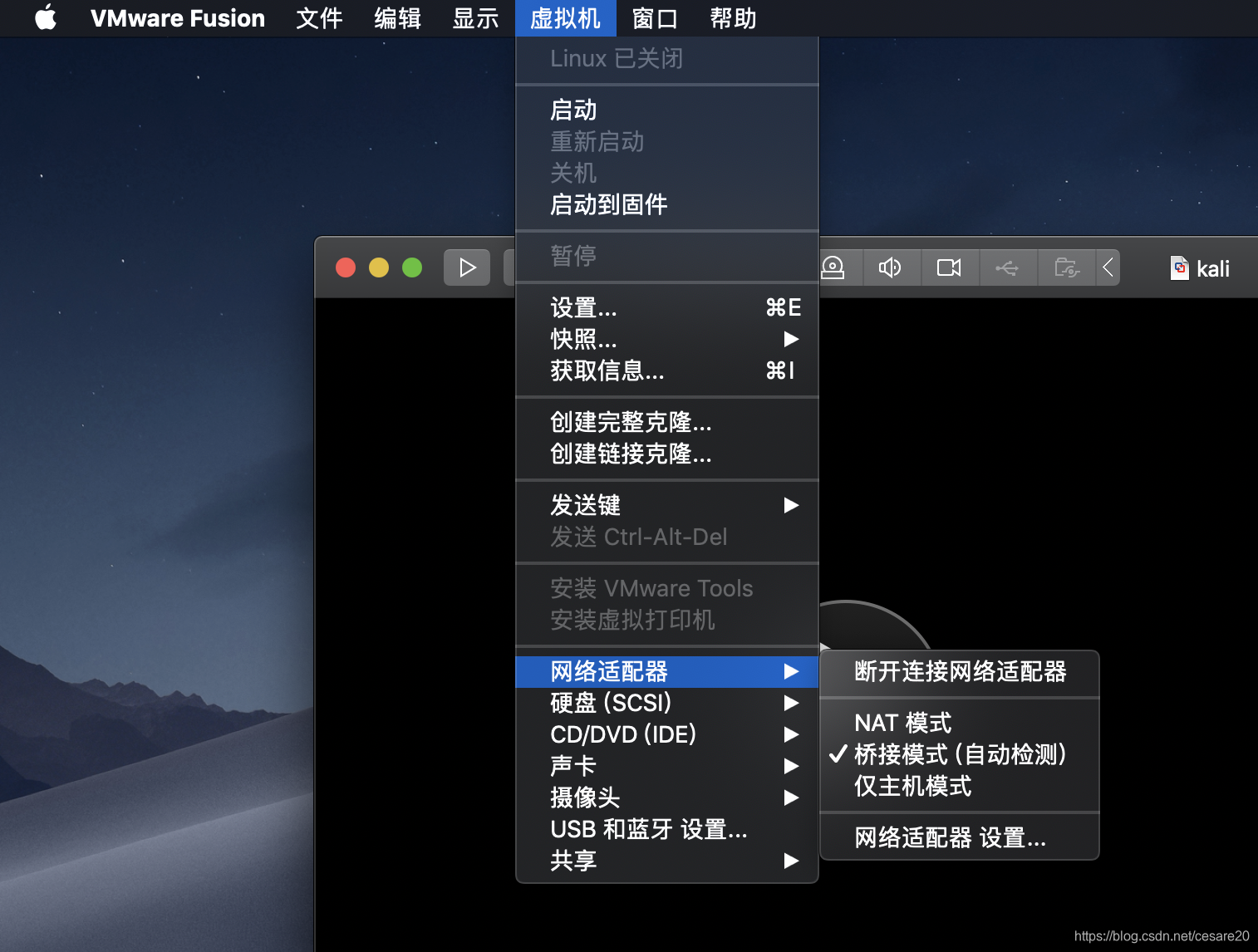
Task: Expand the 摄像头 submenu
Action: (667, 797)
